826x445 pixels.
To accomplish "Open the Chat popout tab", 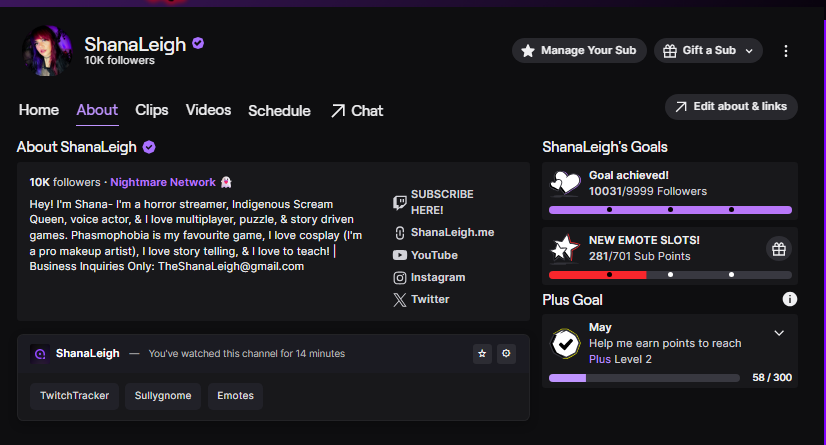I will pyautogui.click(x=357, y=111).
